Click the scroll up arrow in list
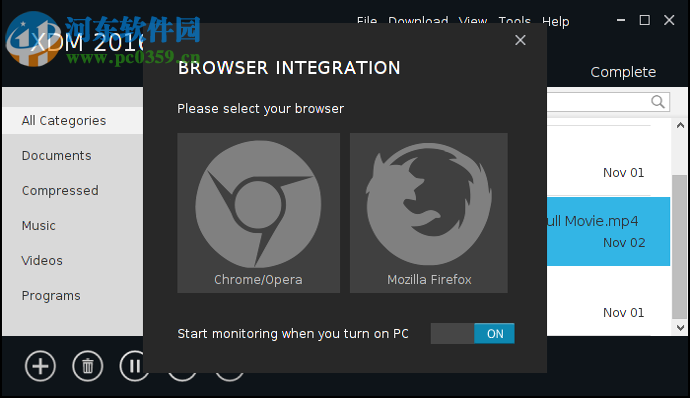690x398 pixels. click(x=680, y=125)
